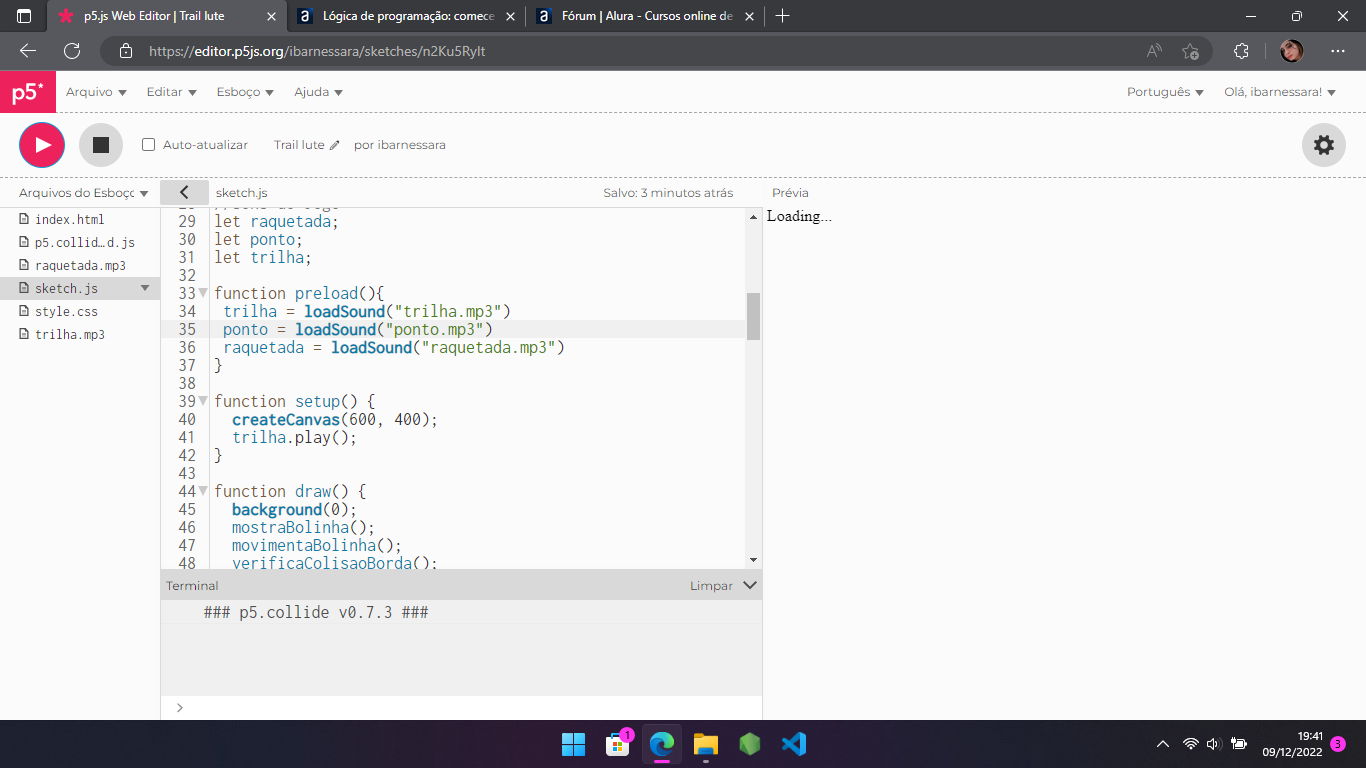This screenshot has height=768, width=1366.
Task: Reload the page
Action: pos(72,51)
